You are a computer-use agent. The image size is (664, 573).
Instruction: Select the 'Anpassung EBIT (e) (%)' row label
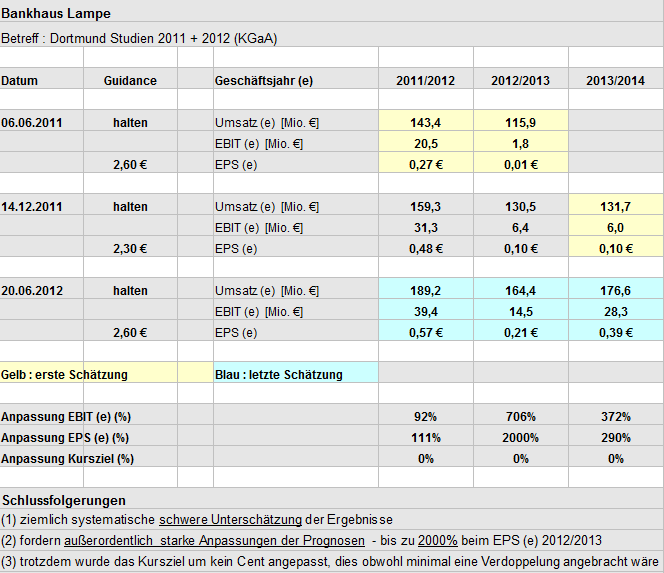(x=68, y=417)
